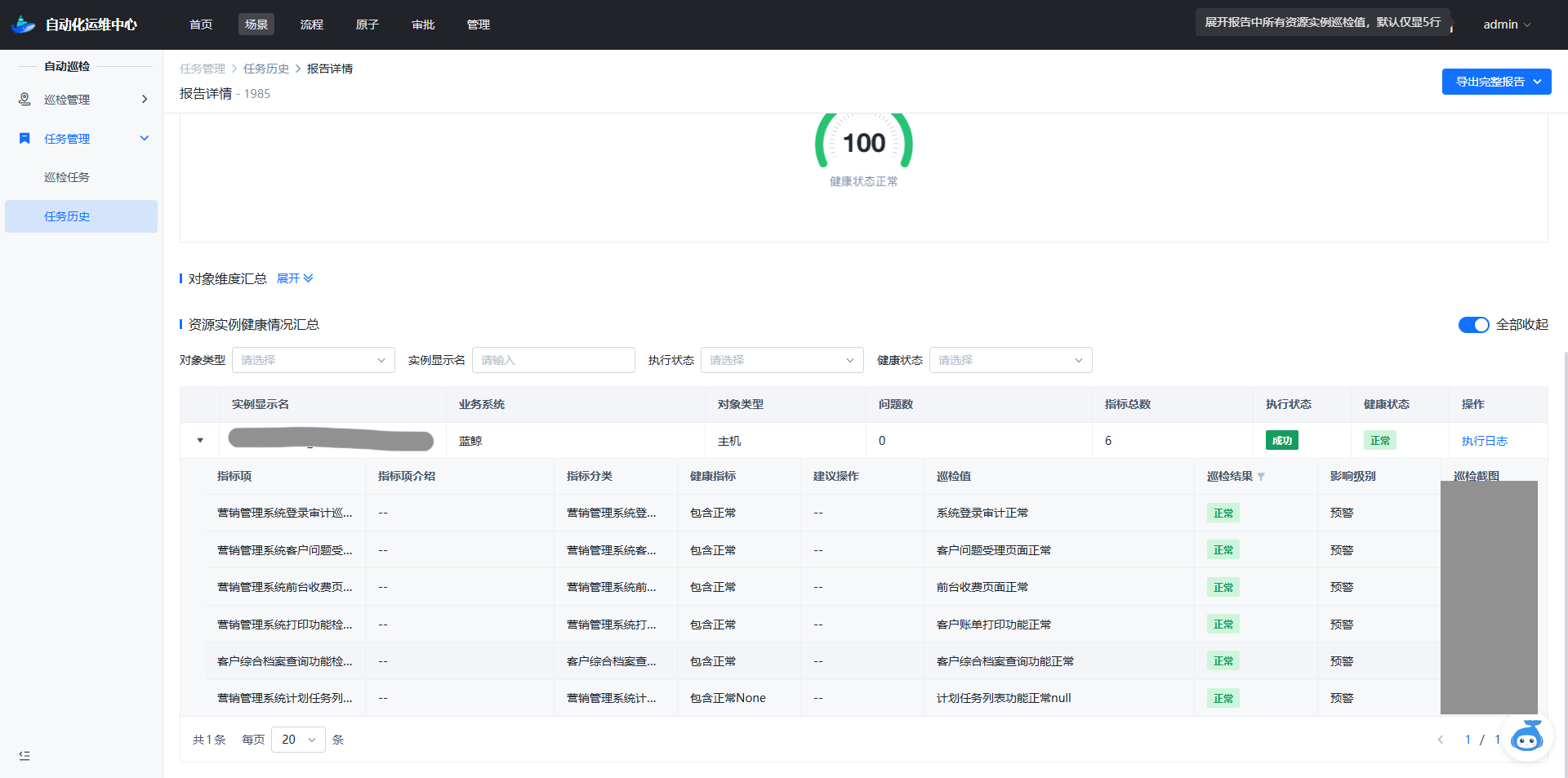Click the 巡检结果 column filter icon
Image resolution: width=1568 pixels, height=778 pixels.
coord(1261,477)
